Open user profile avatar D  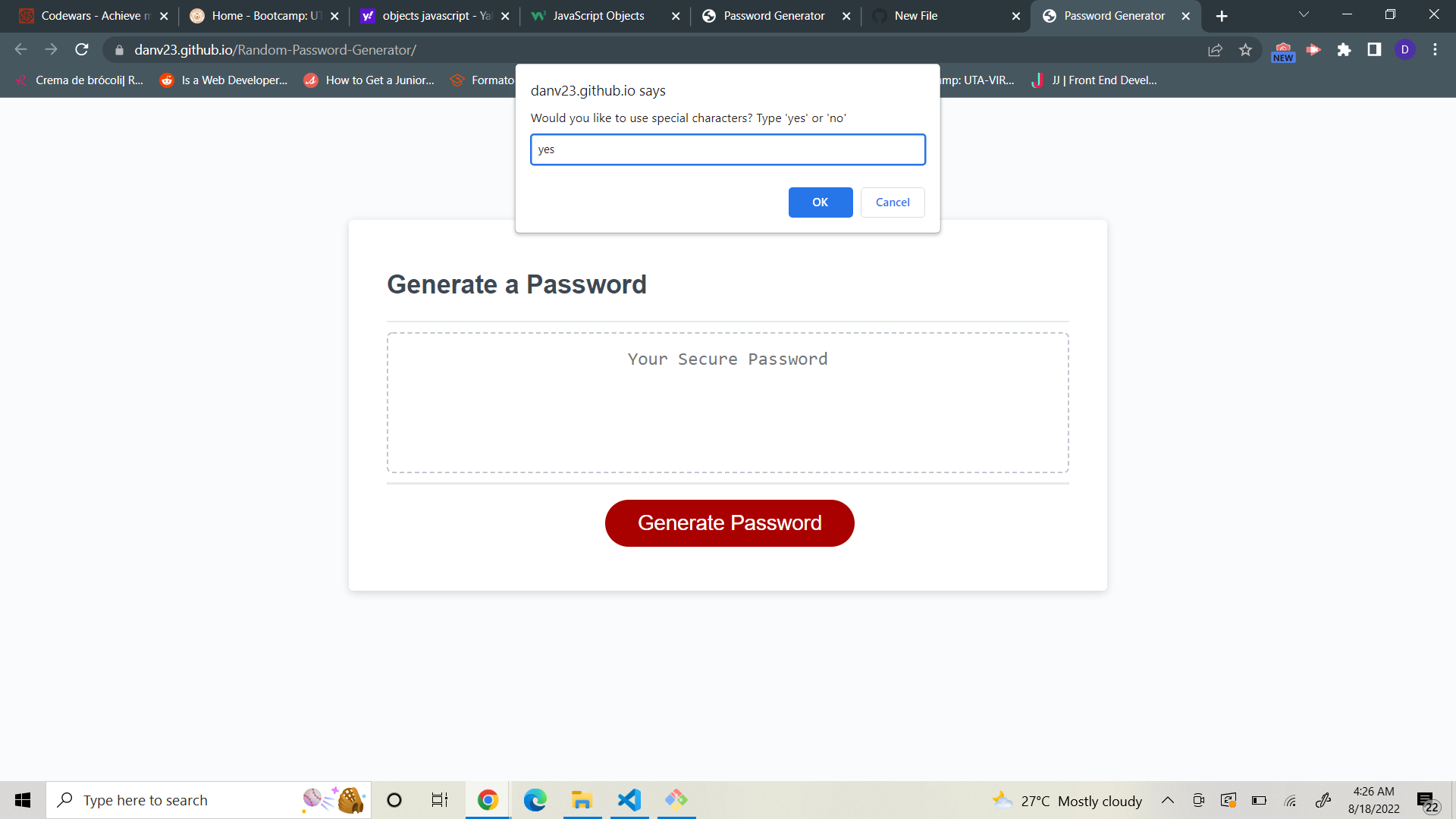1404,50
